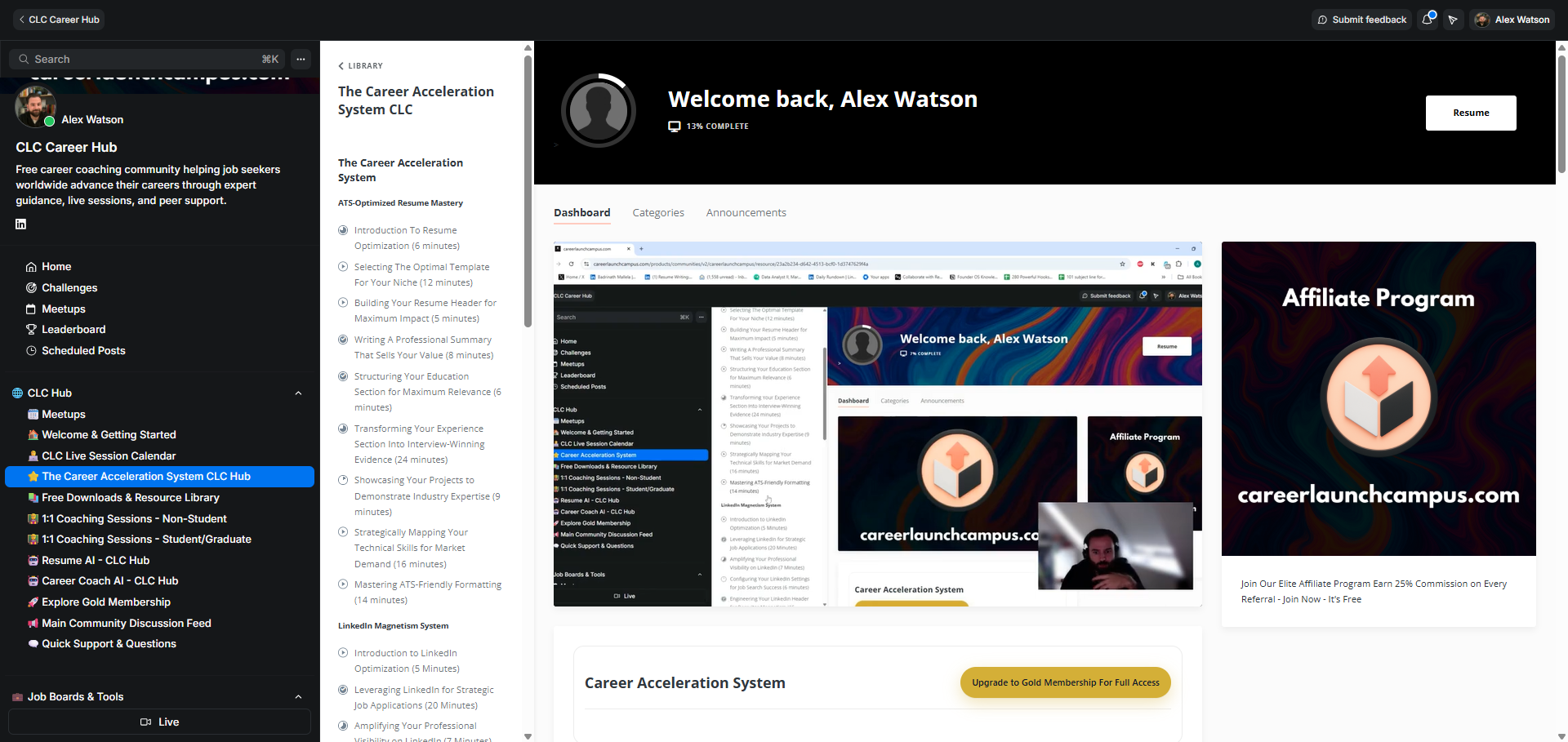Go back to Library via chevron
Viewport: 1568px width, 742px height.
tap(341, 66)
